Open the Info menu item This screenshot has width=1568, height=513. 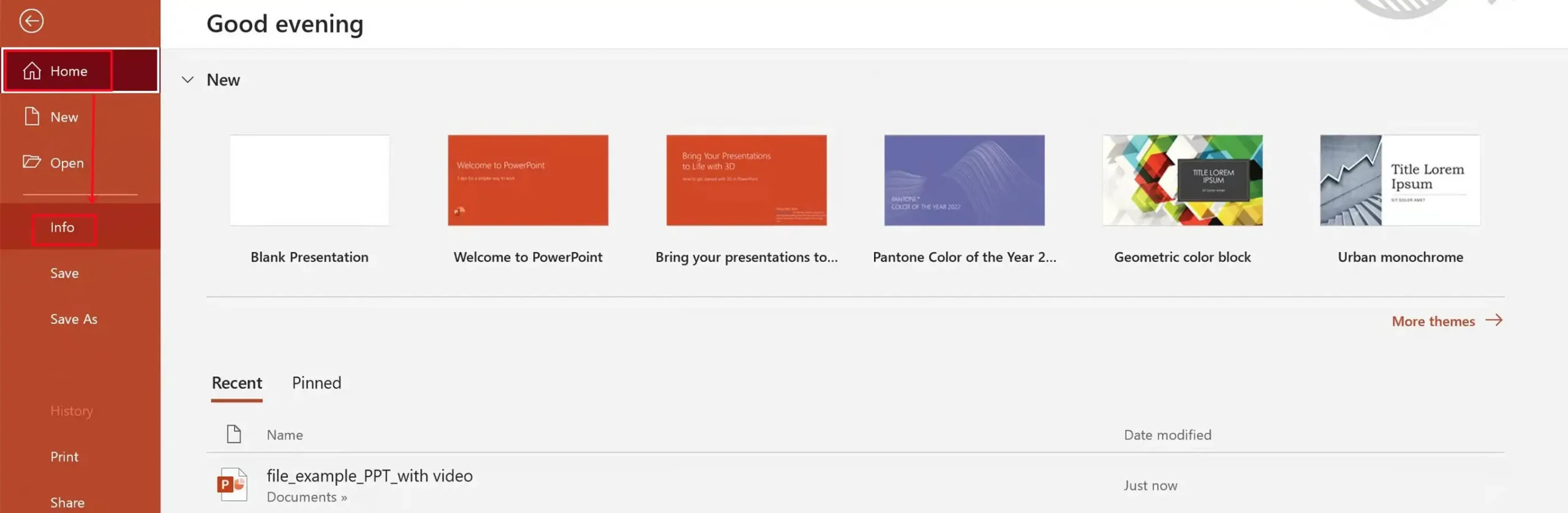click(62, 227)
